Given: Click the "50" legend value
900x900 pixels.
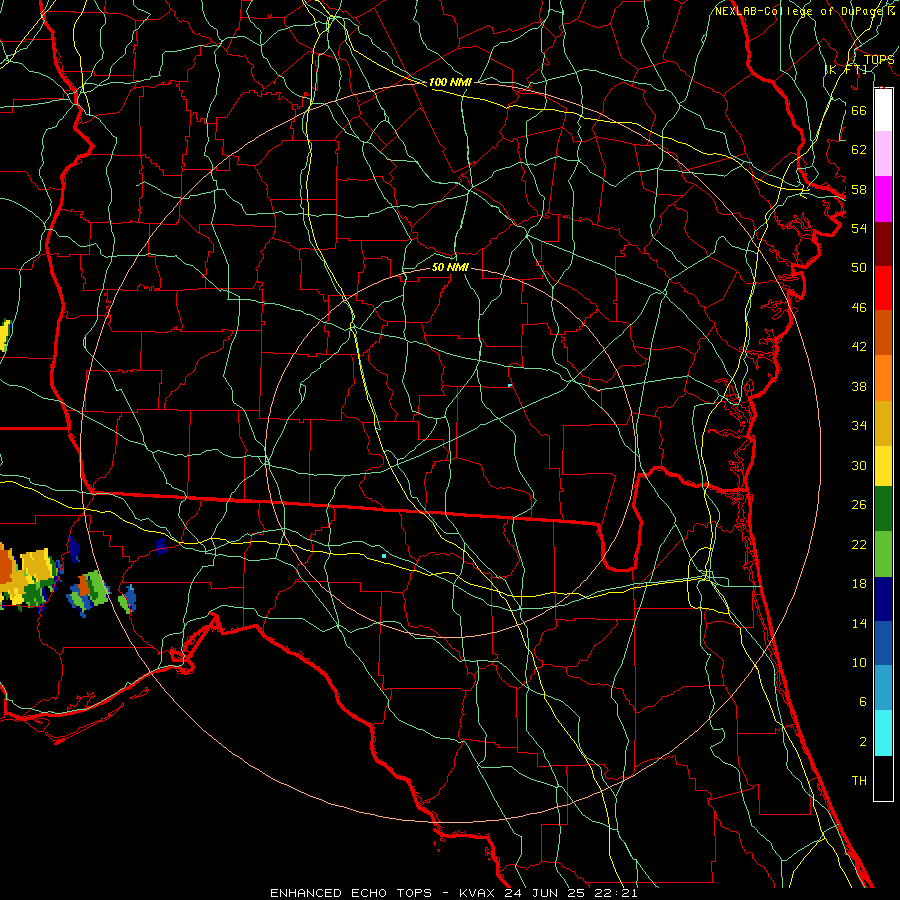Looking at the screenshot, I should 859,267.
